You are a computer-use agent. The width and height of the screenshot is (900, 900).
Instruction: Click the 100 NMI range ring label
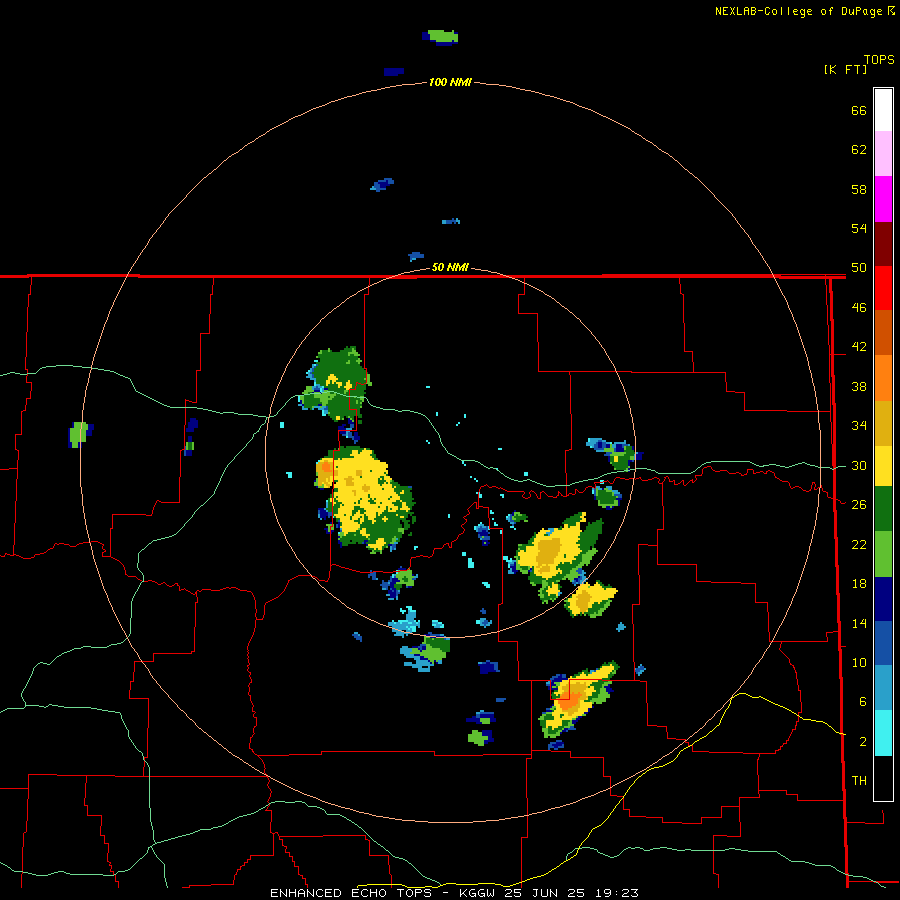pyautogui.click(x=450, y=82)
